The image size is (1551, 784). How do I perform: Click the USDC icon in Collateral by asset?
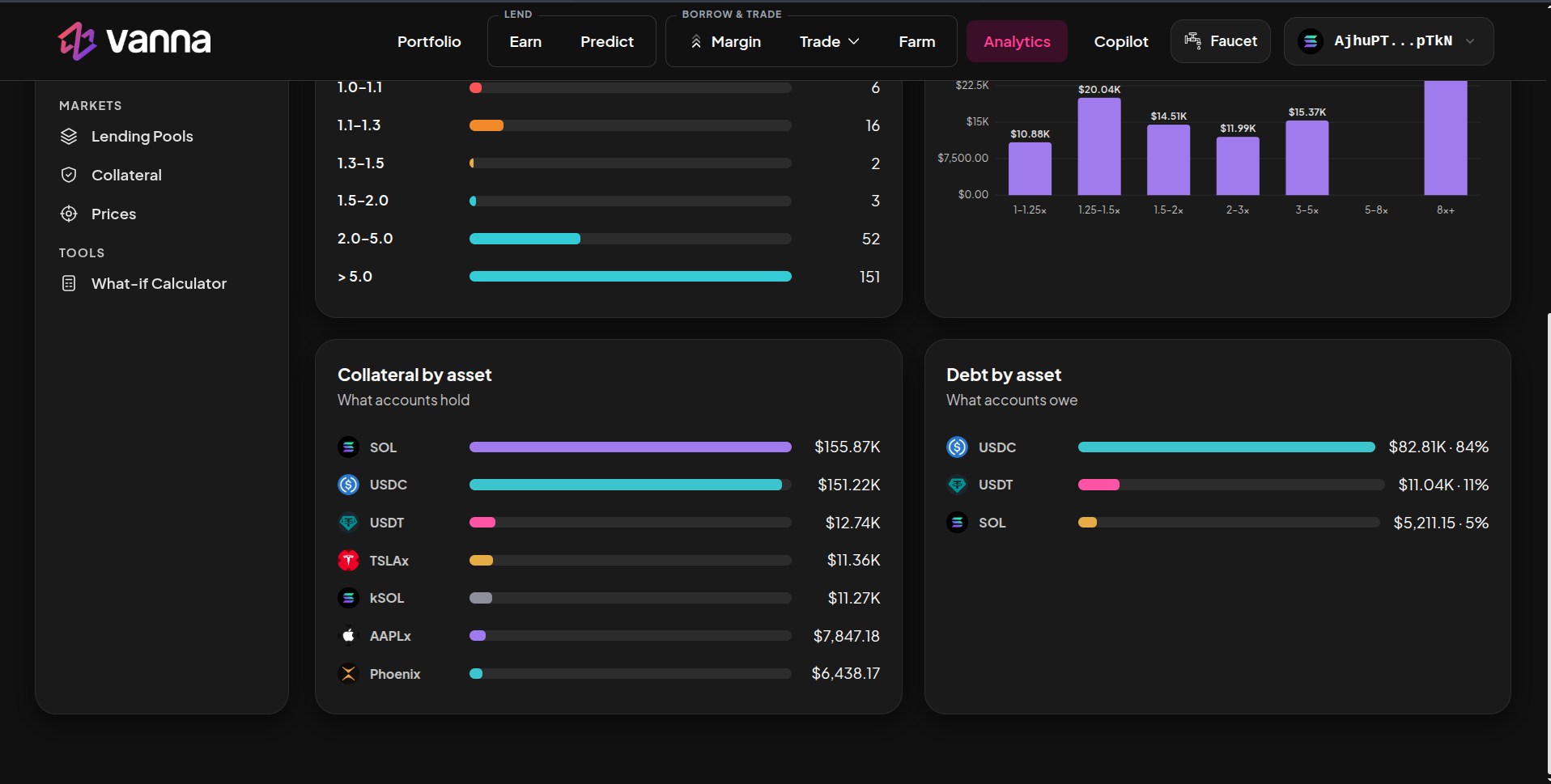tap(348, 485)
